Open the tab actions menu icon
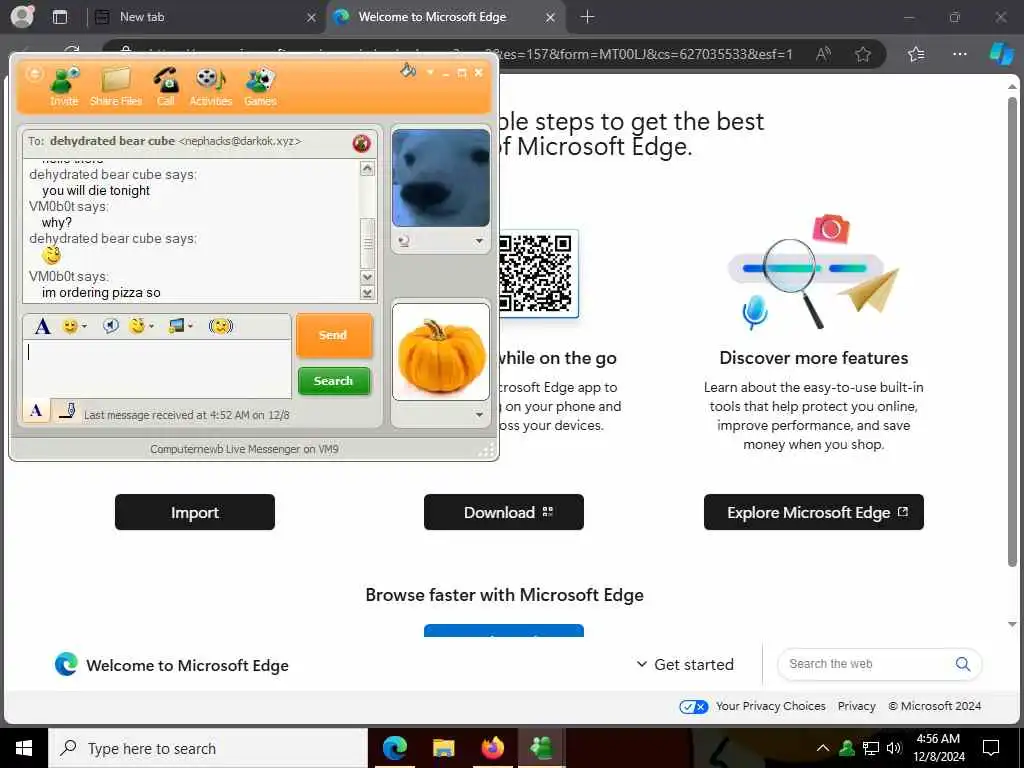The width and height of the screenshot is (1024, 768). pyautogui.click(x=60, y=17)
